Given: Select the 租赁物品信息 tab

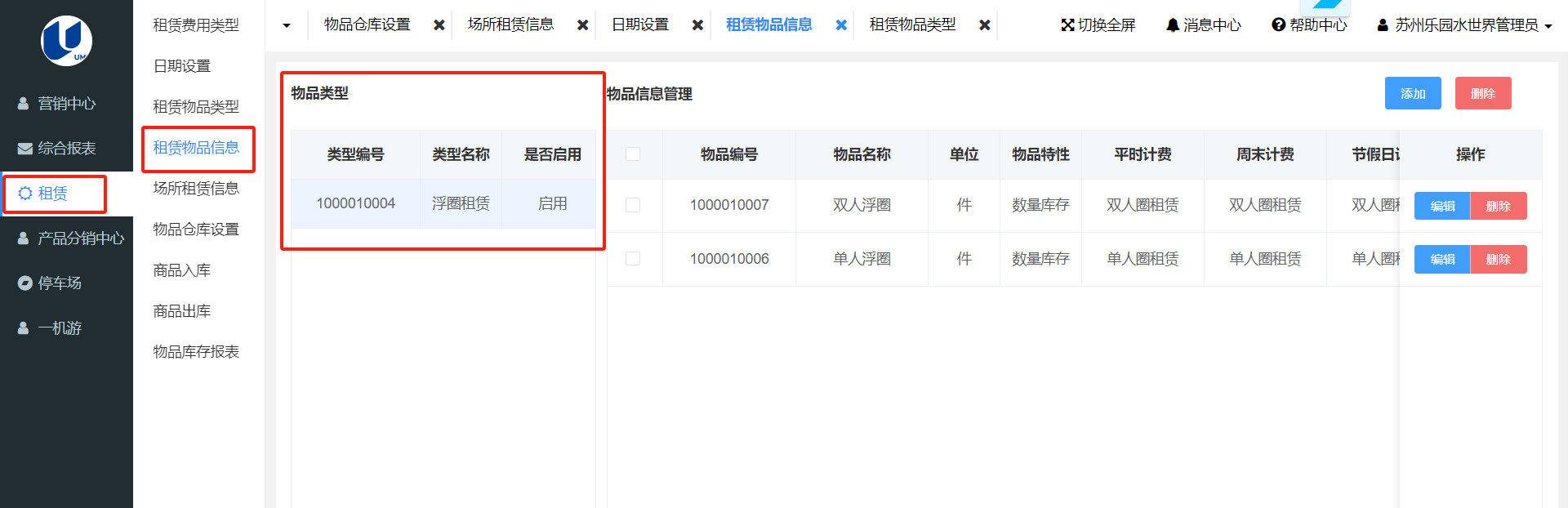Looking at the screenshot, I should coord(769,25).
